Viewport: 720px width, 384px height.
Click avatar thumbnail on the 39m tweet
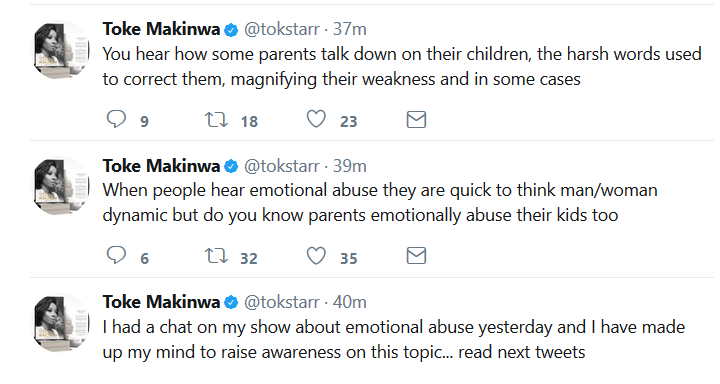(x=61, y=186)
